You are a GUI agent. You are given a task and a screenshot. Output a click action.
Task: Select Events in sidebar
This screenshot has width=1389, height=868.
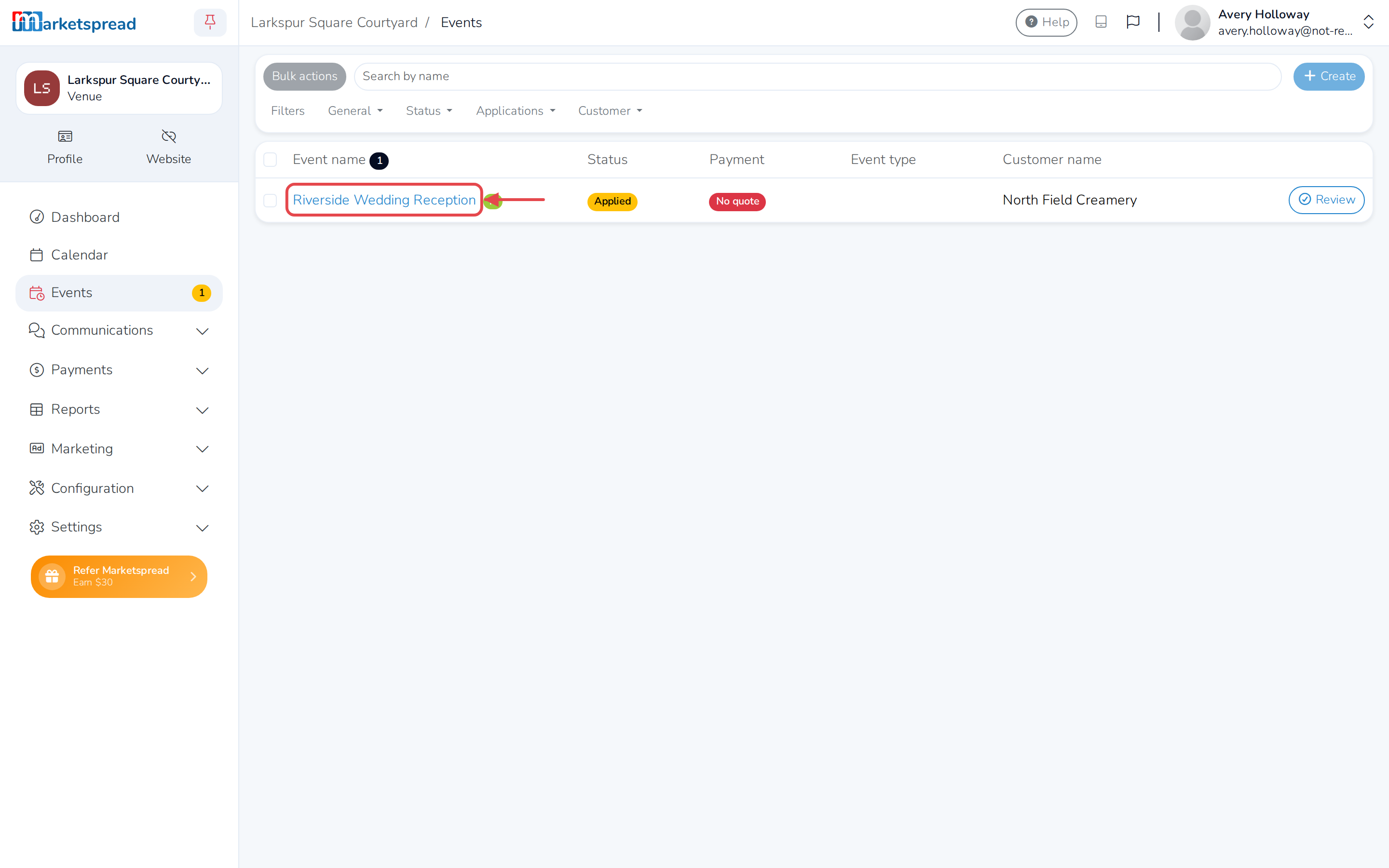[119, 293]
